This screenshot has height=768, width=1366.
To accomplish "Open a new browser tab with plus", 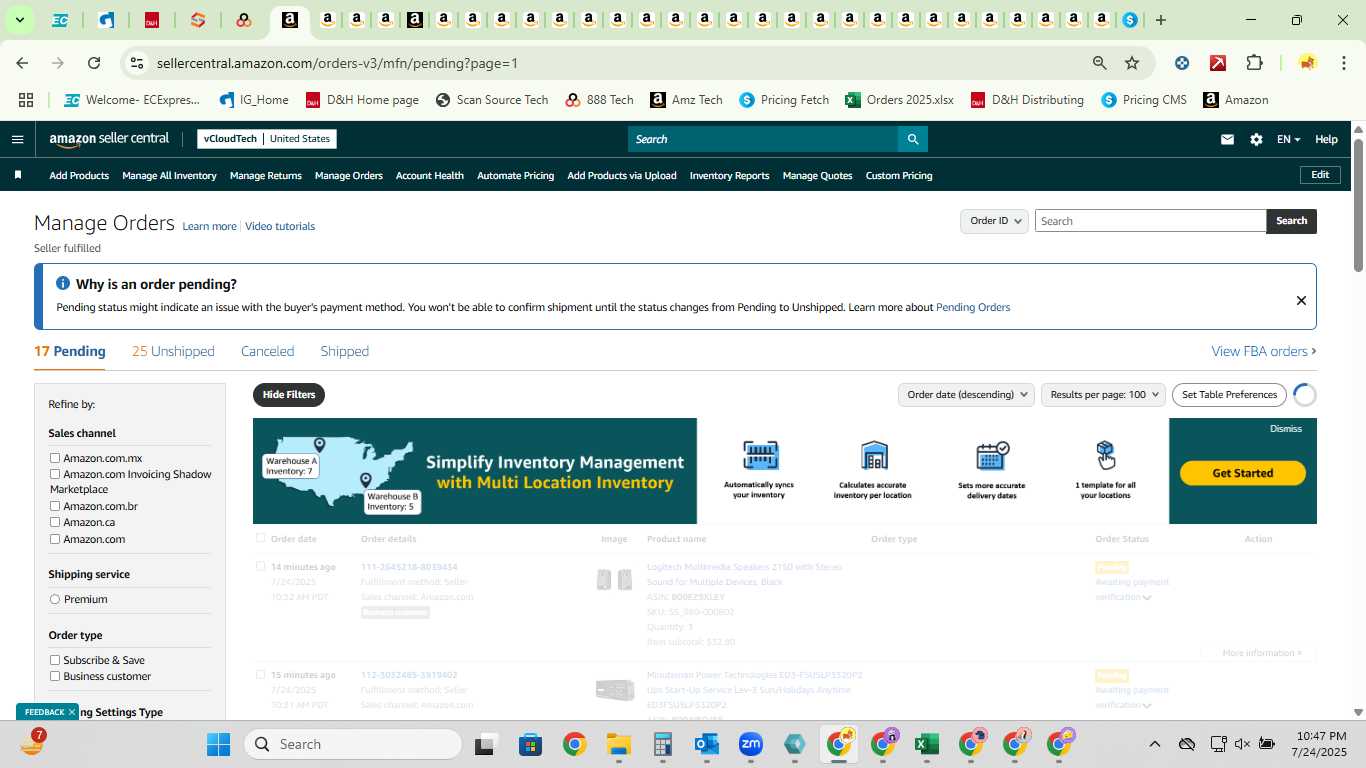I will (x=1160, y=20).
